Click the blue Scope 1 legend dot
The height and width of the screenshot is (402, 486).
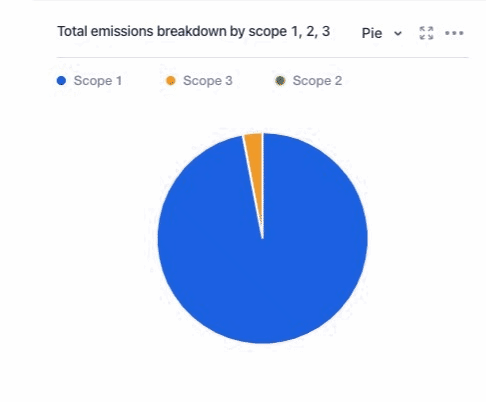61,81
